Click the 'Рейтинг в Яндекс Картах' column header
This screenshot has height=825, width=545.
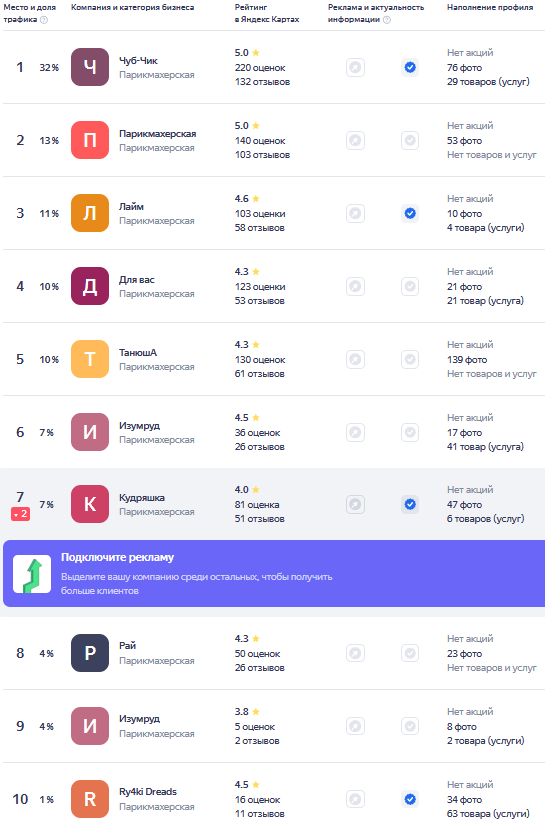[267, 13]
